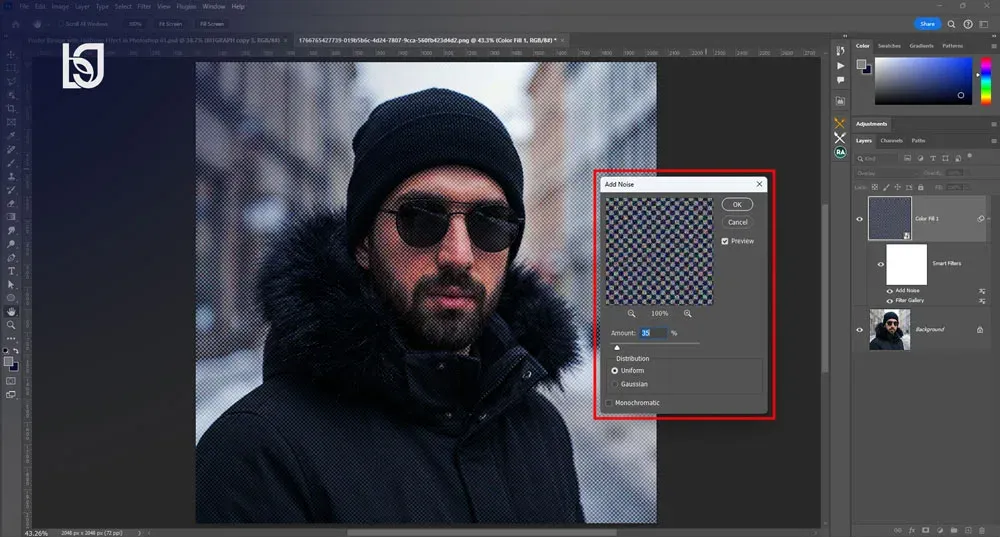
Task: Select the Path Selection tool
Action: pos(11,284)
